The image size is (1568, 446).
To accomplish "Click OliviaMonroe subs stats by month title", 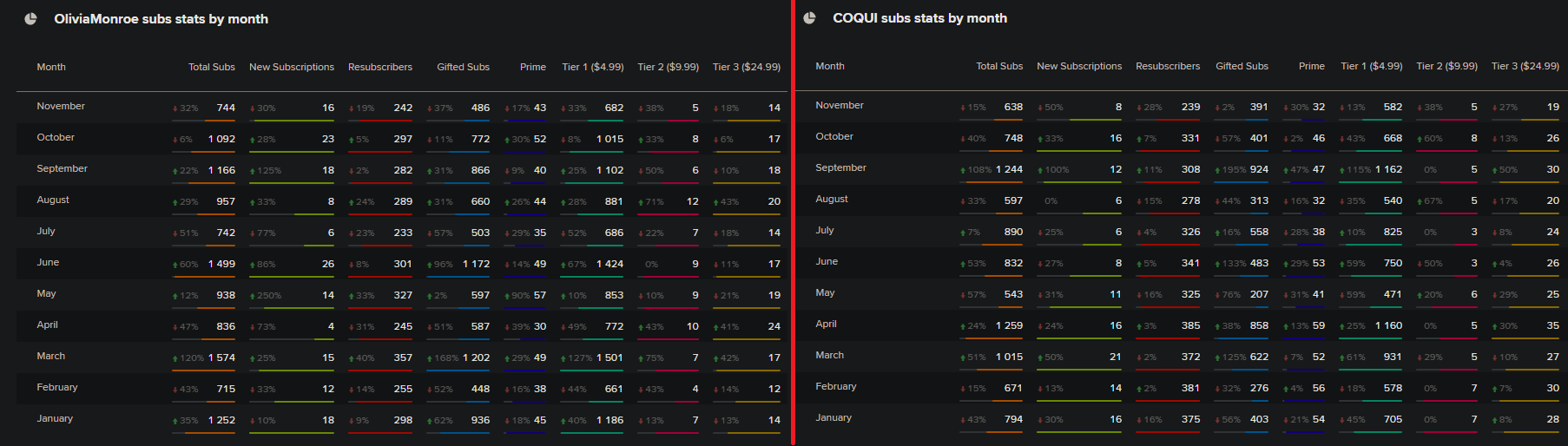I will [161, 19].
